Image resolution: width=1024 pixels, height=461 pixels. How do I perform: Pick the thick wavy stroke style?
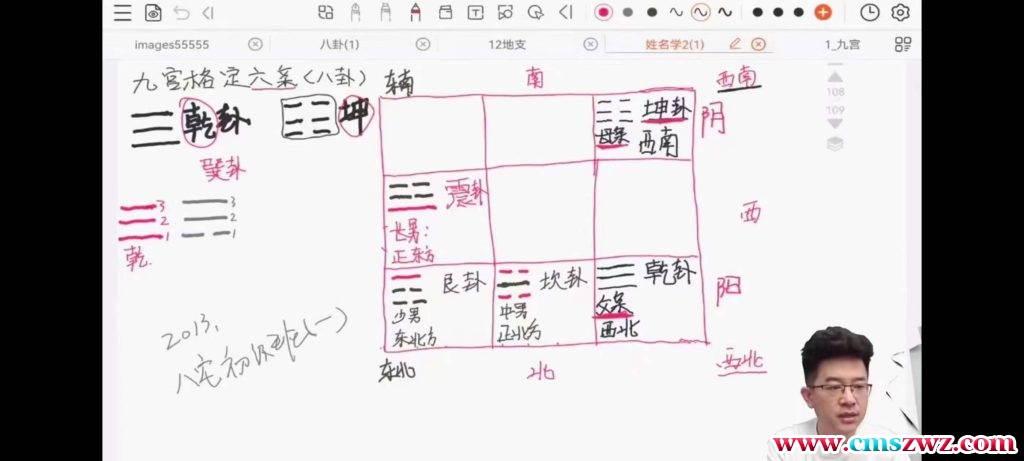pyautogui.click(x=724, y=13)
